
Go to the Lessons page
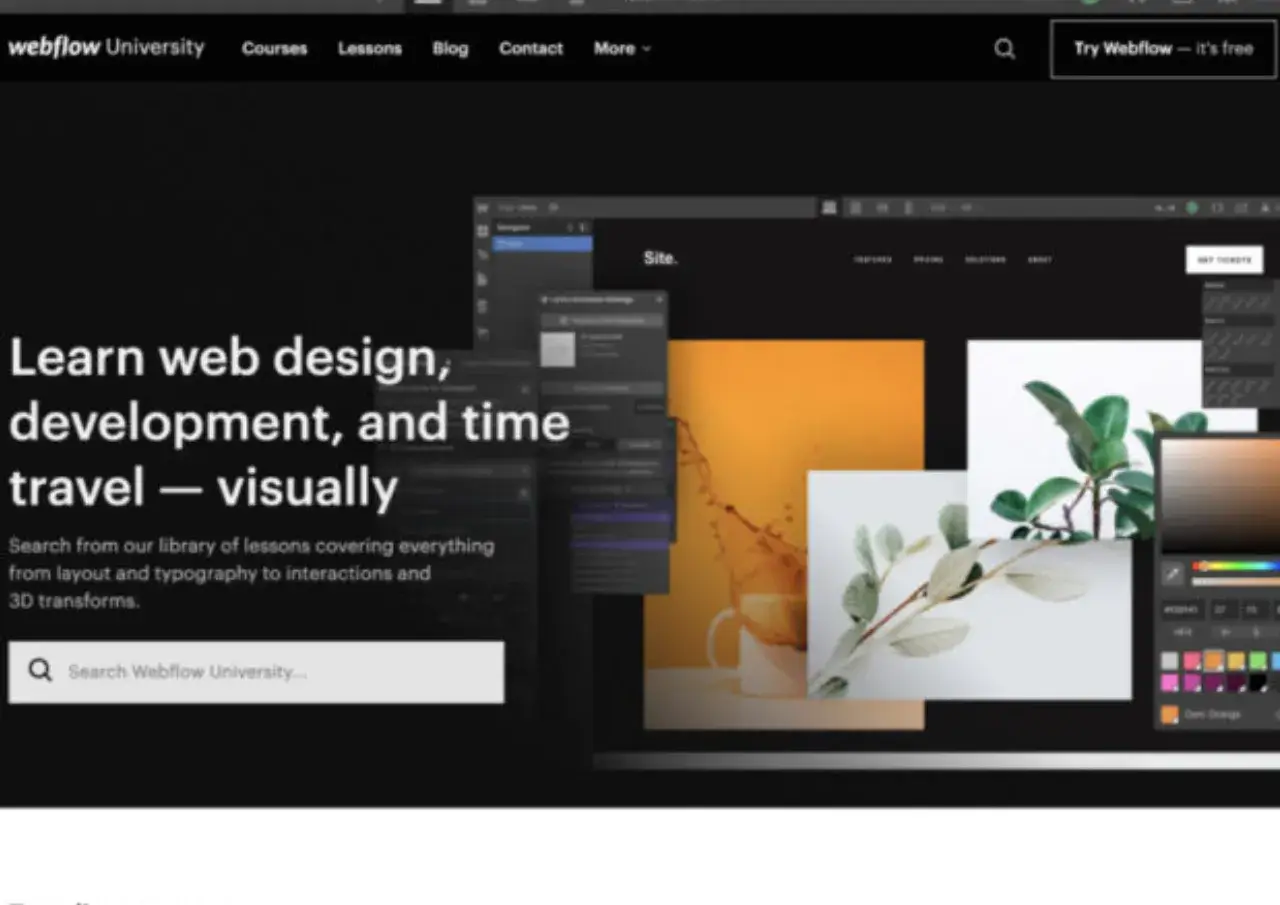[x=369, y=48]
